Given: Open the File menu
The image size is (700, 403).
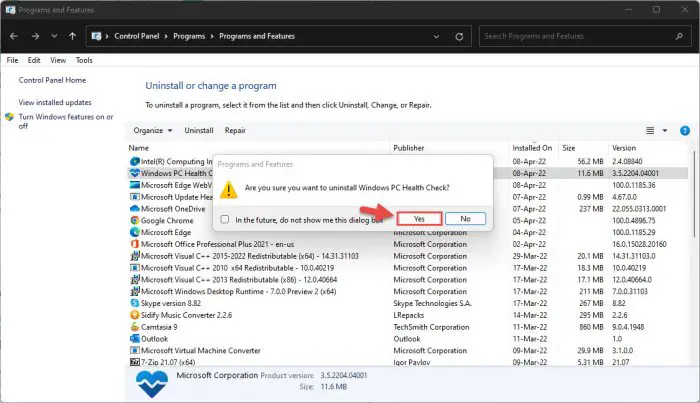Looking at the screenshot, I should (x=12, y=60).
